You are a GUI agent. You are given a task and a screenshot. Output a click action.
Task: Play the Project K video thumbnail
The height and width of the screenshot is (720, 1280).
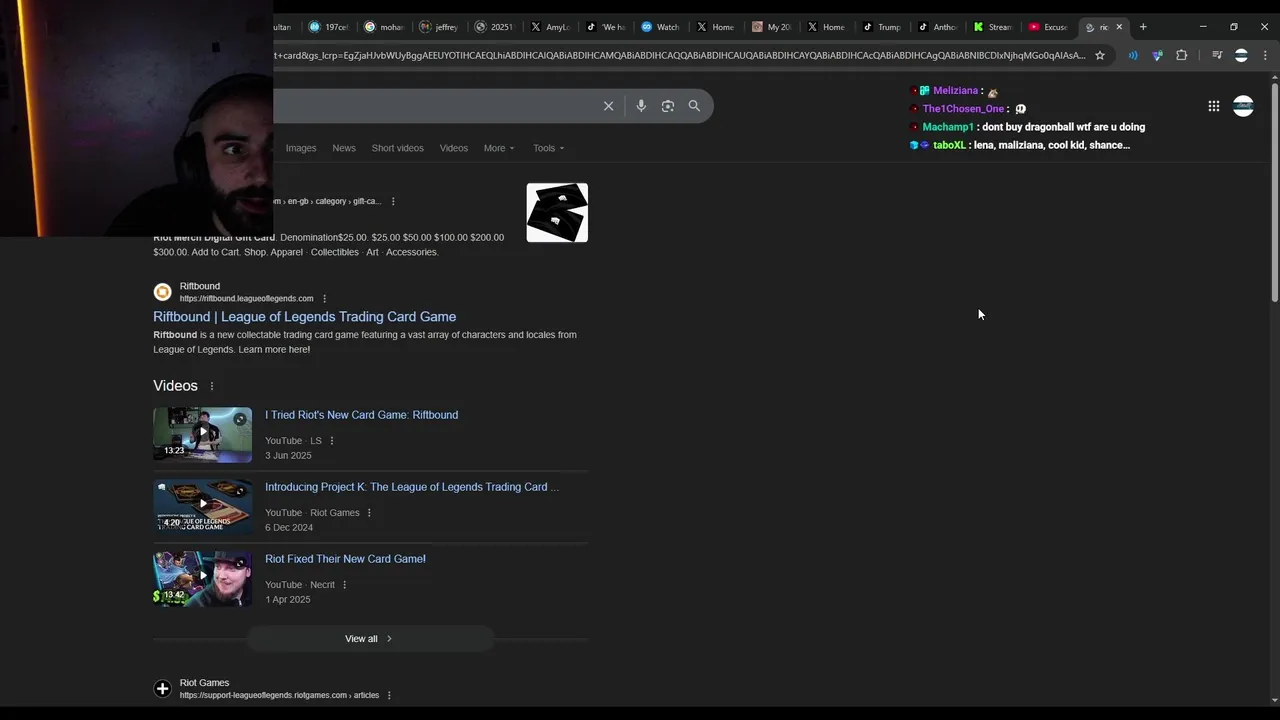(x=202, y=506)
